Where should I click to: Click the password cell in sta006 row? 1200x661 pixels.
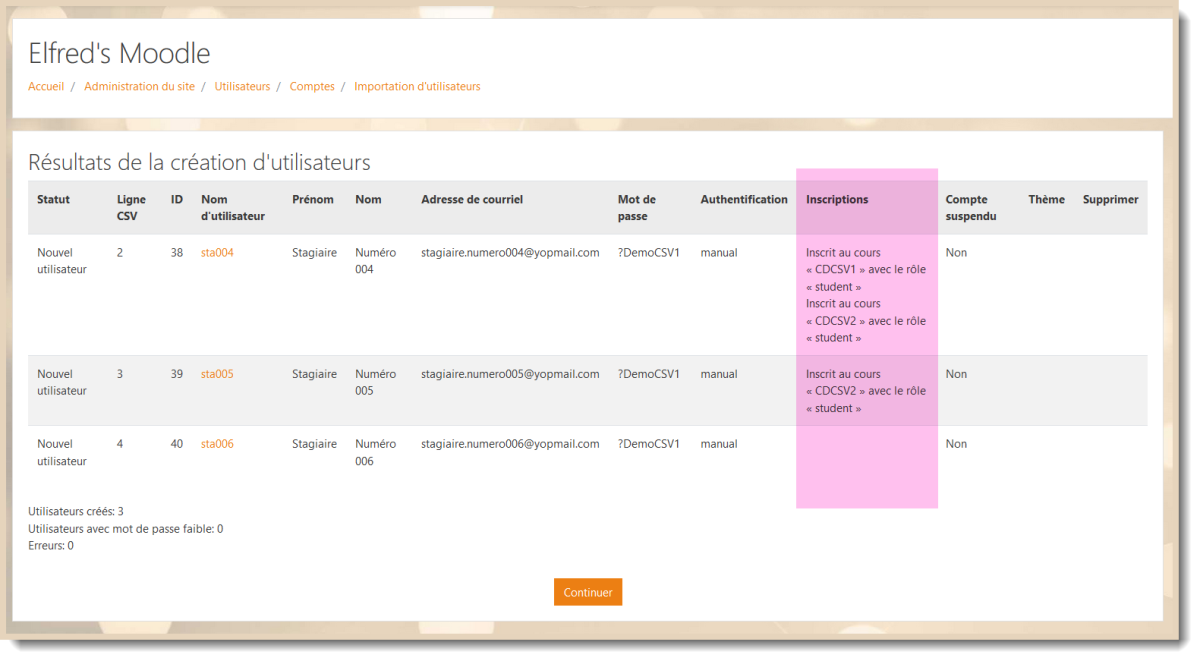649,444
